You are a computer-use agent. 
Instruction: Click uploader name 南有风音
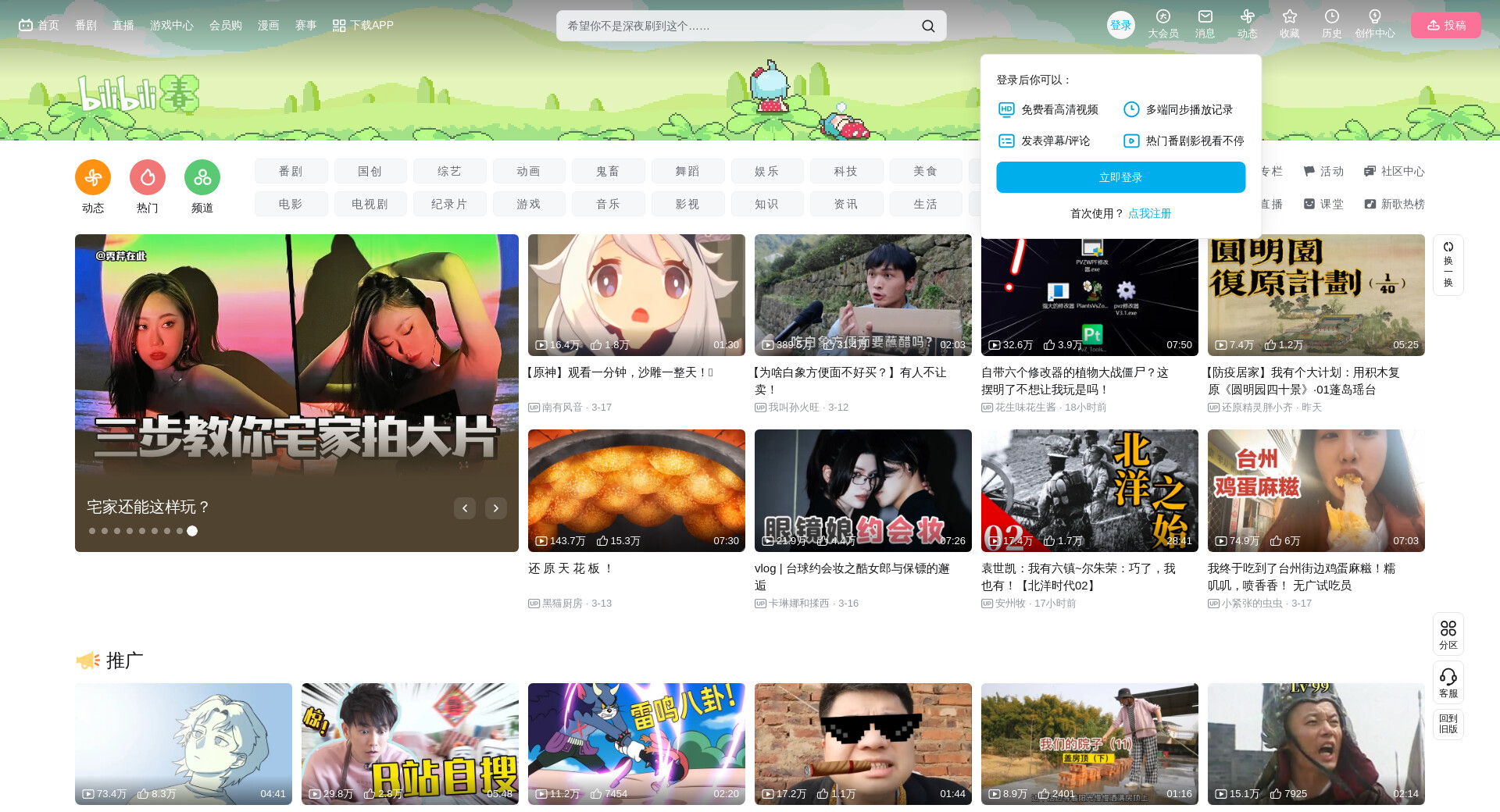562,408
